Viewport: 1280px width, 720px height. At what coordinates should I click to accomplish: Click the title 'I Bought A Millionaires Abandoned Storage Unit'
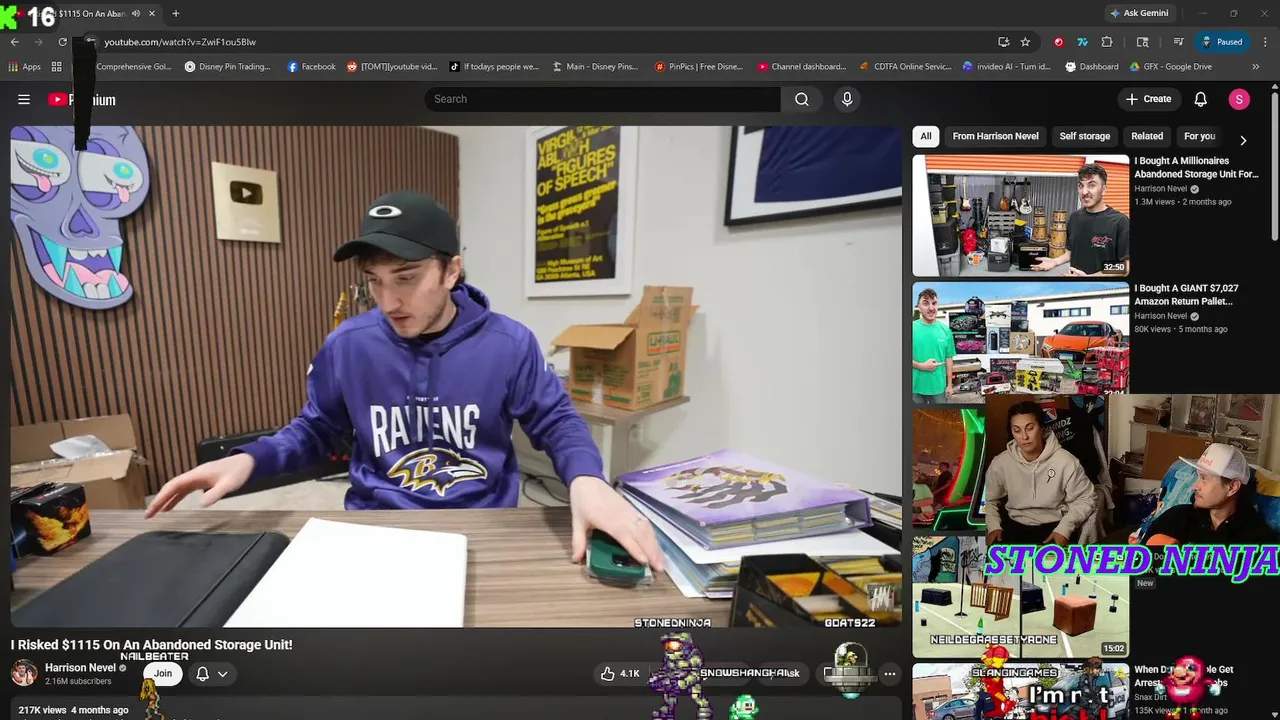coord(1196,167)
